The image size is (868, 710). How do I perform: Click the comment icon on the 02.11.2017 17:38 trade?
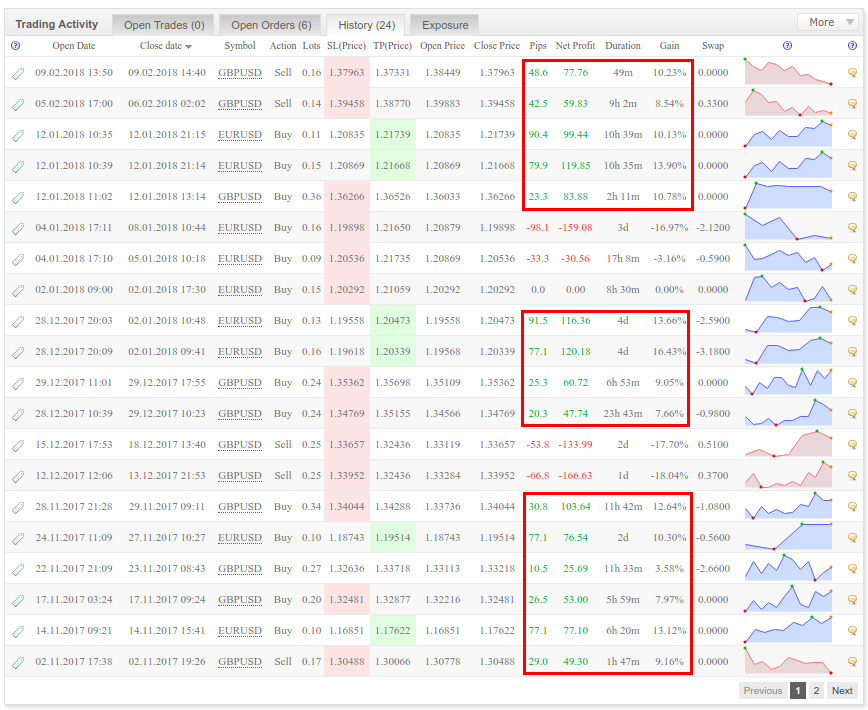click(x=852, y=662)
